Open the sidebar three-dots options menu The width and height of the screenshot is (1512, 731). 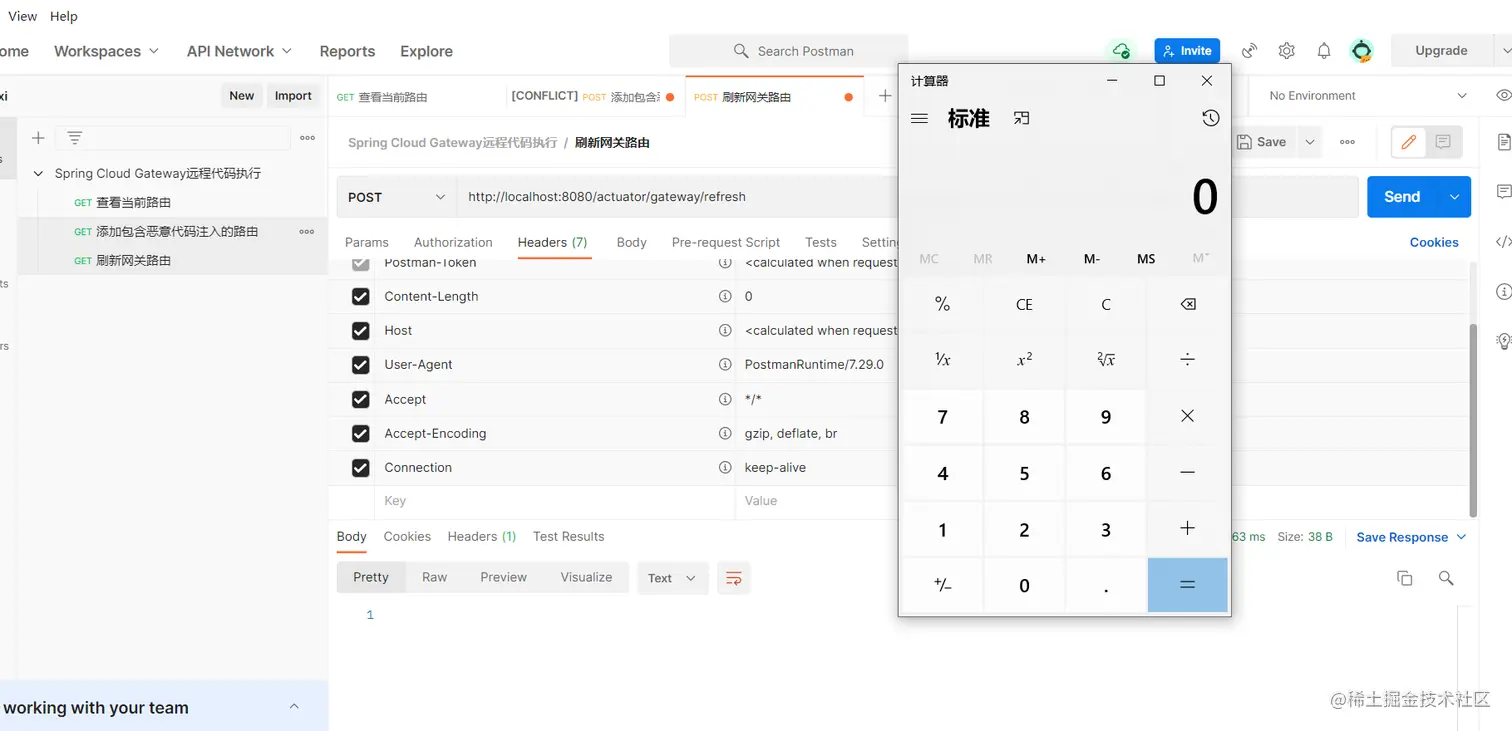[307, 138]
